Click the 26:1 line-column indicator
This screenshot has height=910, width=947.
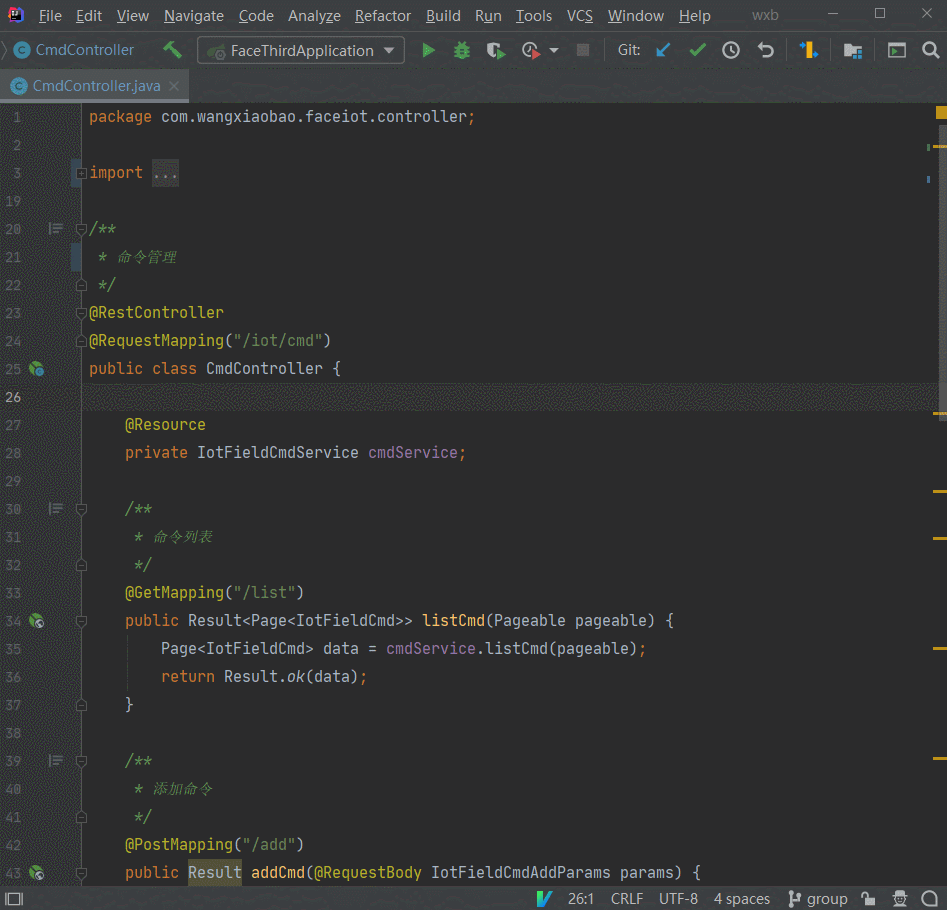pyautogui.click(x=580, y=899)
